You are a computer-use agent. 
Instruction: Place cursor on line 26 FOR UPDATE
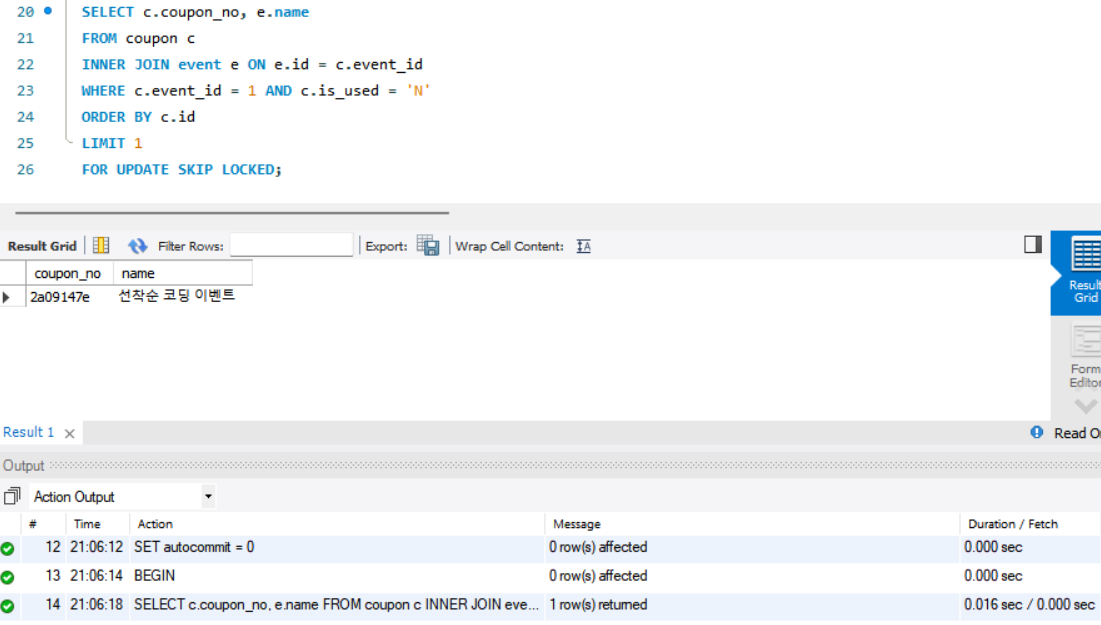pos(181,169)
